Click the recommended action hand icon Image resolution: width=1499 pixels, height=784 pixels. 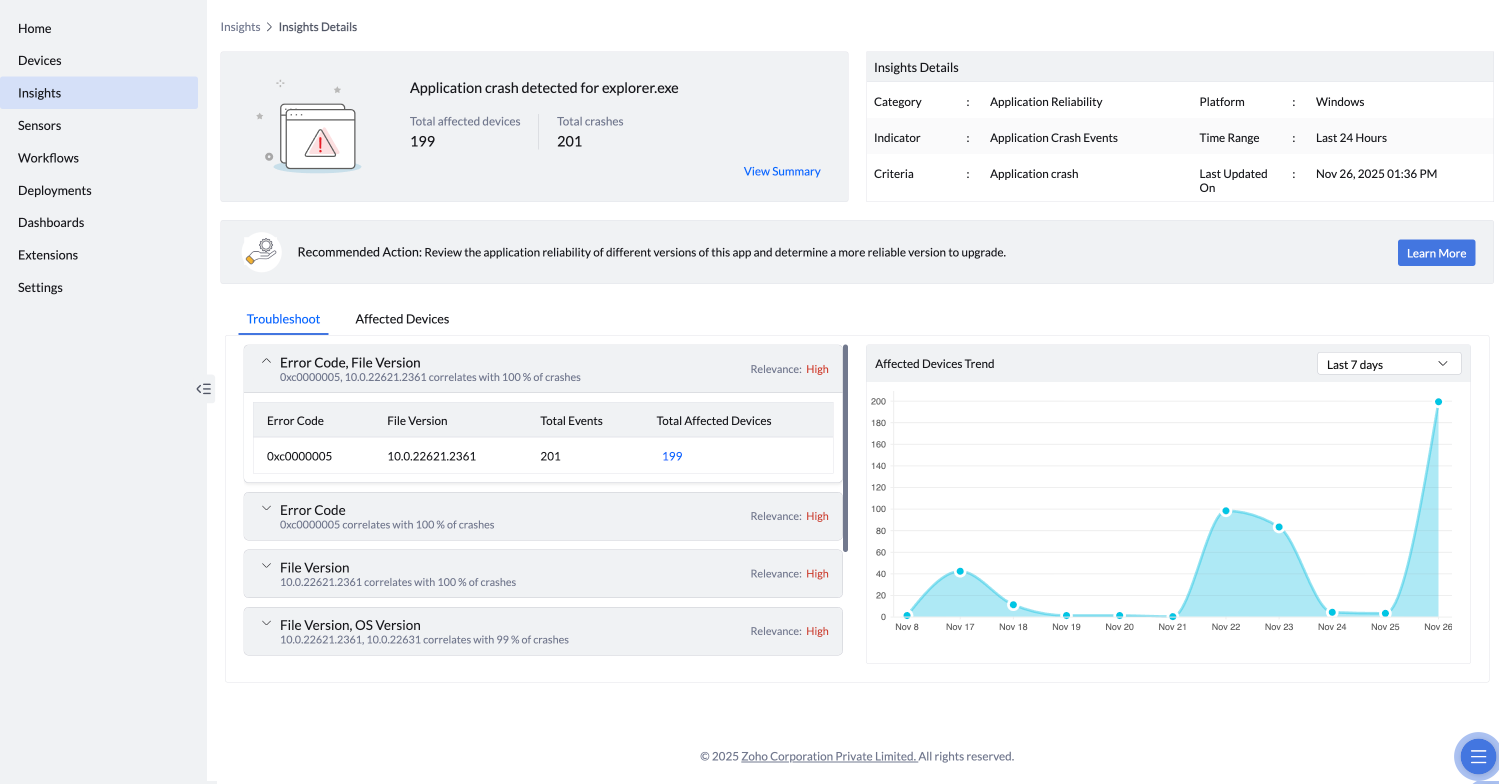262,252
